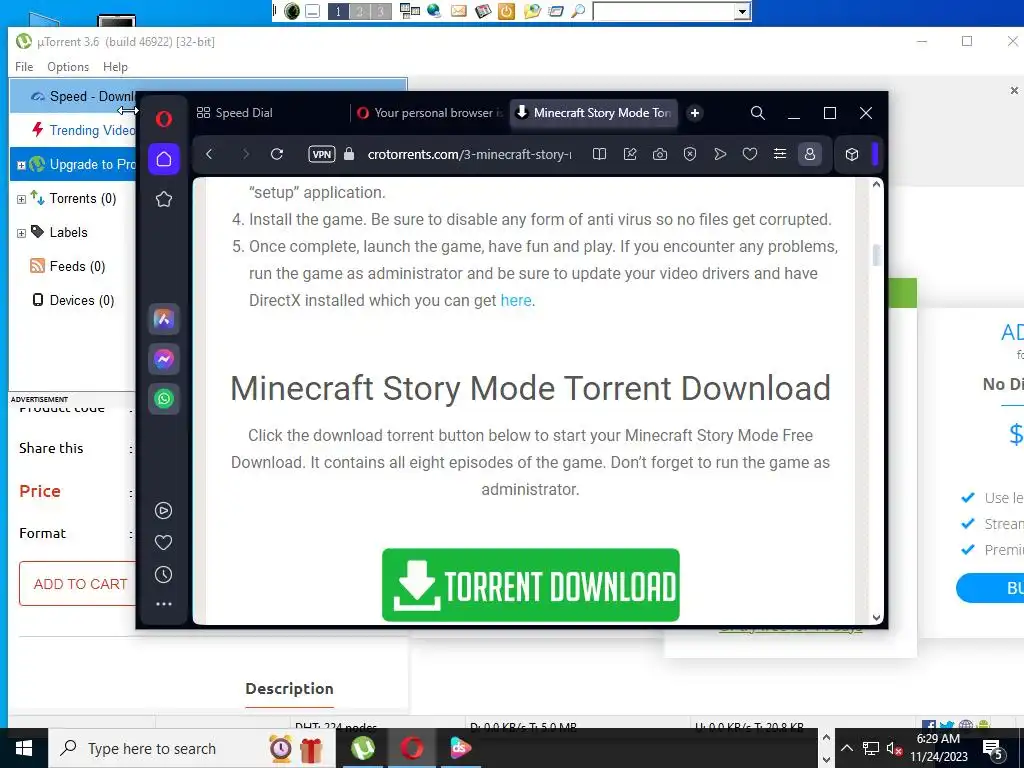Screen dimensions: 1024x768
Task: Open Opera sidebar home icon
Action: 164,159
